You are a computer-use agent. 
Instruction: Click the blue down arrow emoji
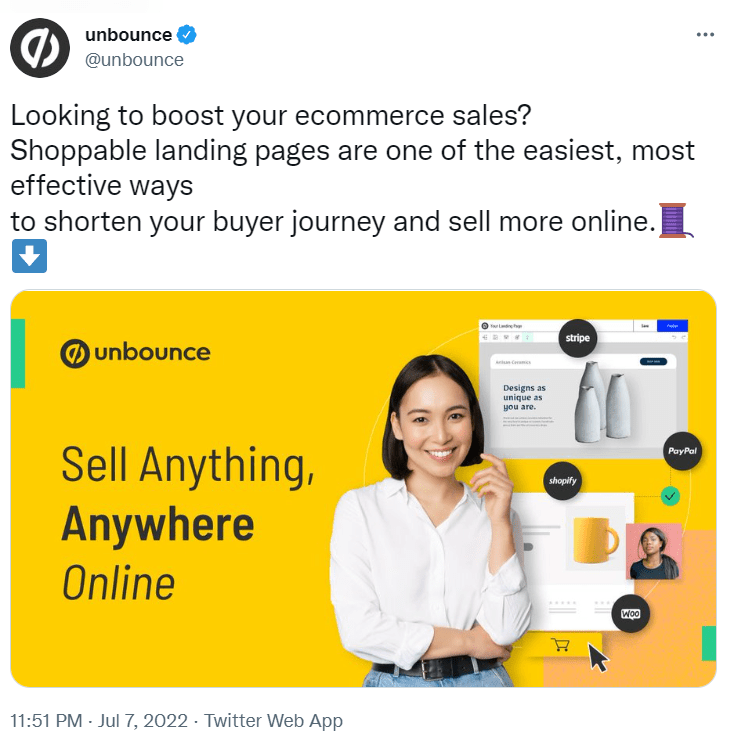(x=29, y=256)
